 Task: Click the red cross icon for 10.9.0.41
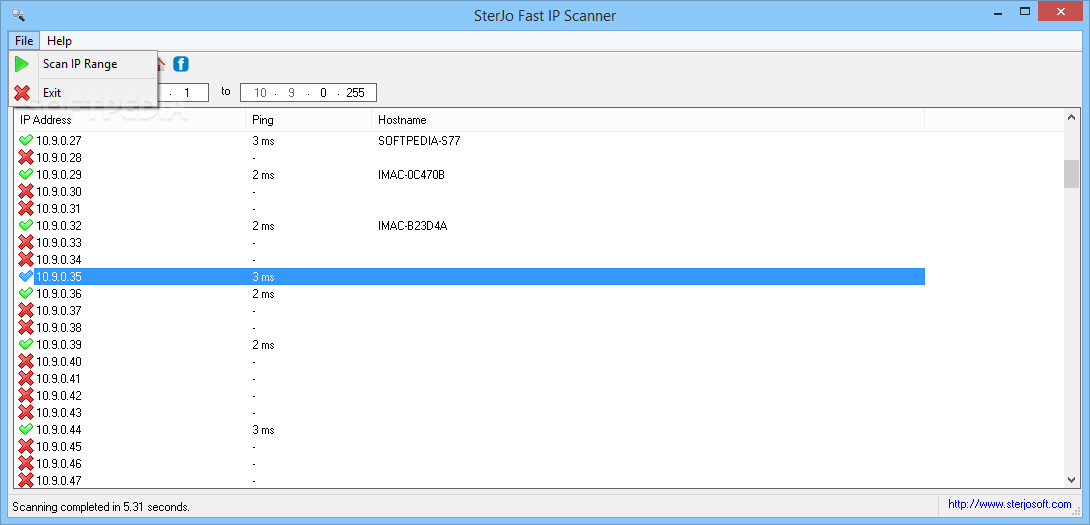pyautogui.click(x=26, y=379)
